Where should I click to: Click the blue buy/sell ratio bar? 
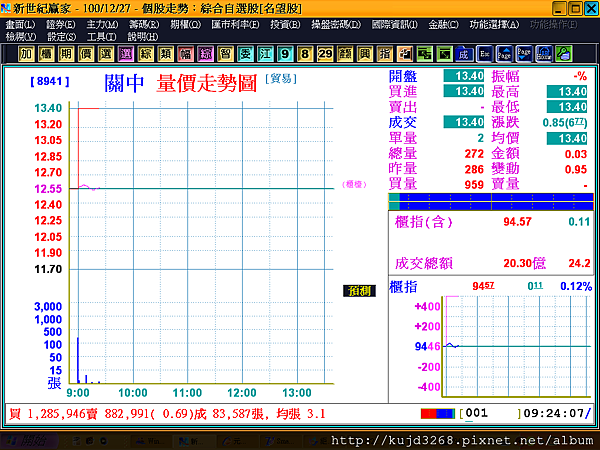491,202
